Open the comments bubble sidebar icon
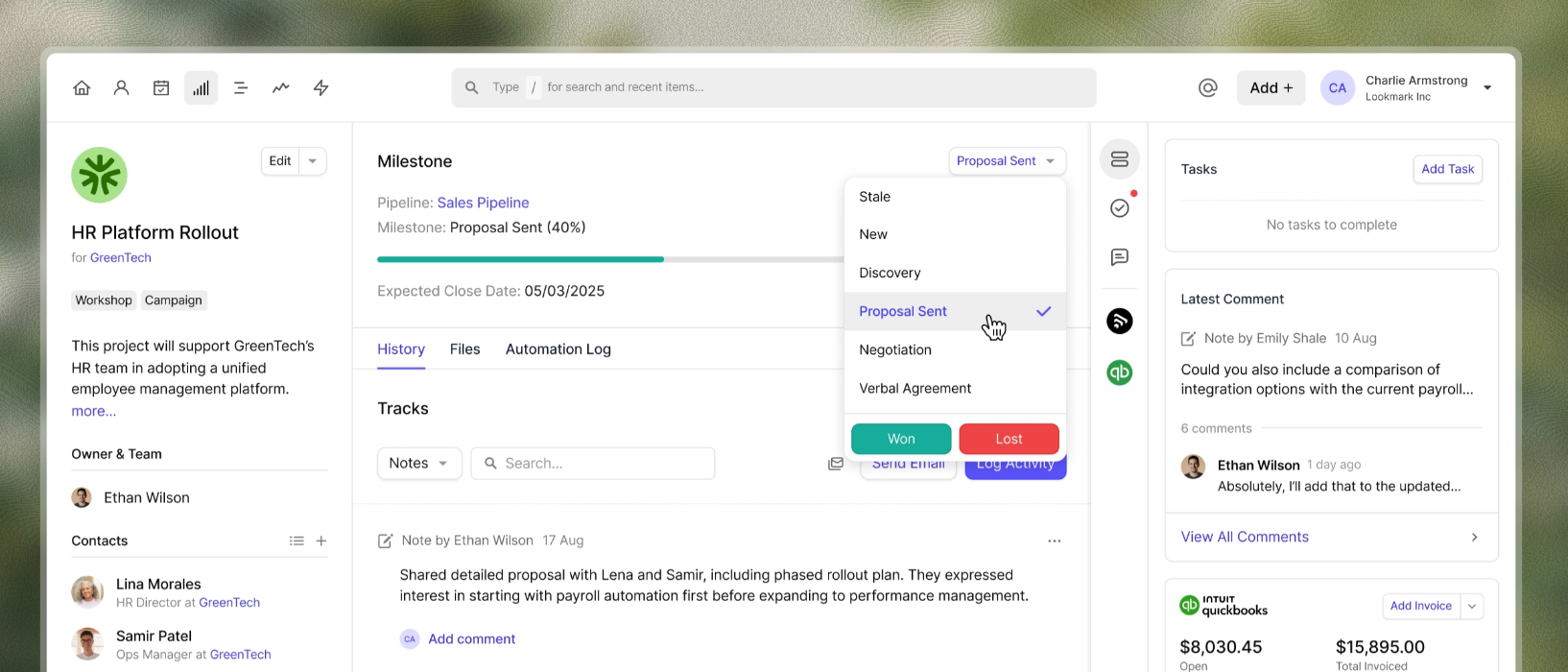 [x=1120, y=257]
